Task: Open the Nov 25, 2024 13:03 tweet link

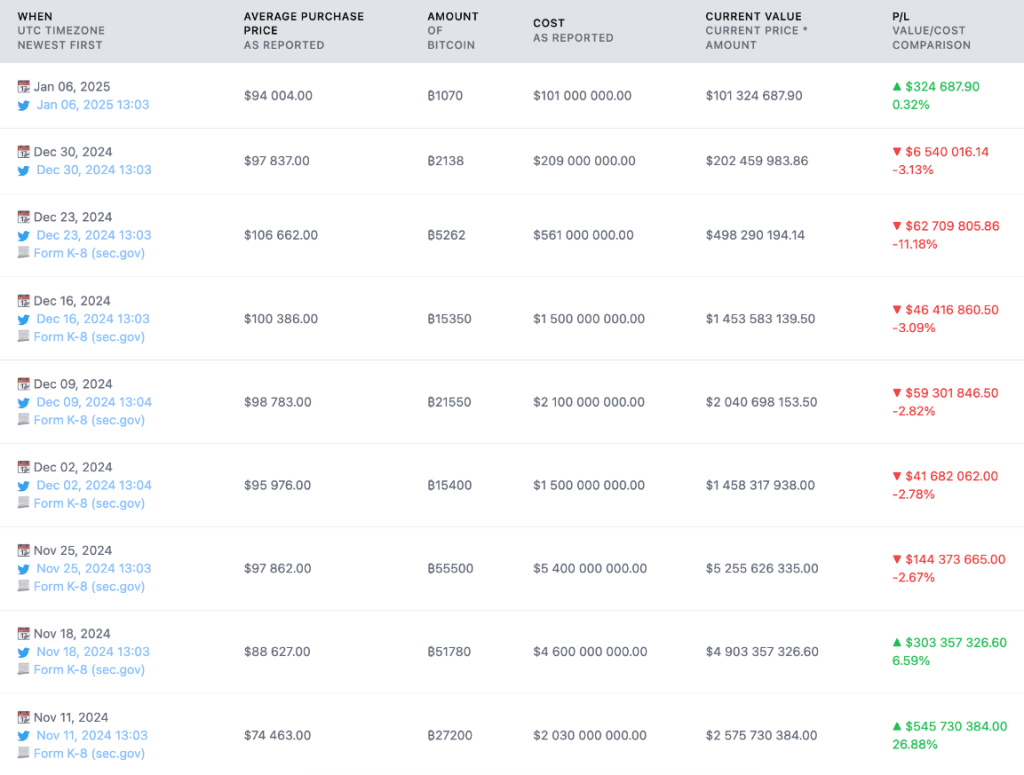Action: 94,569
